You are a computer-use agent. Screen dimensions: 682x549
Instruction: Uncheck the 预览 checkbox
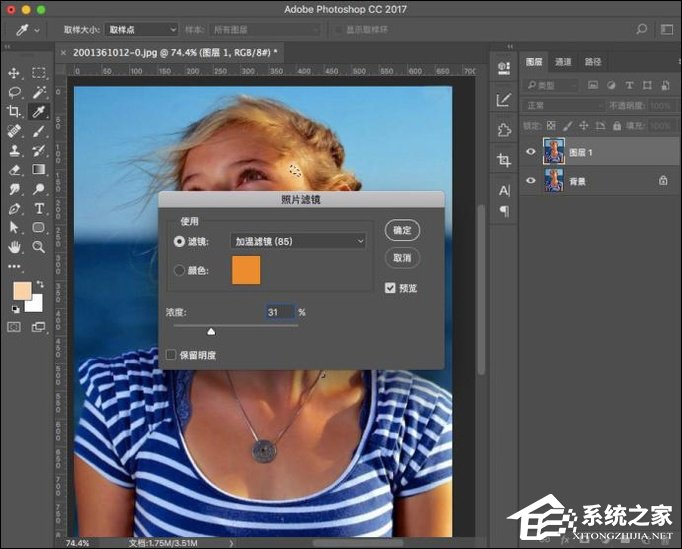click(x=390, y=287)
